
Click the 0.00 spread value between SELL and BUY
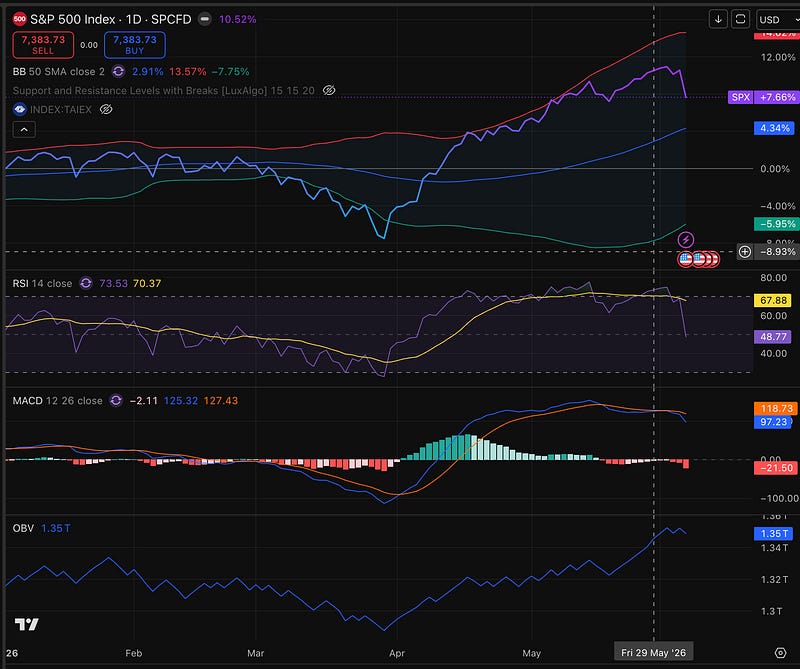click(x=89, y=45)
